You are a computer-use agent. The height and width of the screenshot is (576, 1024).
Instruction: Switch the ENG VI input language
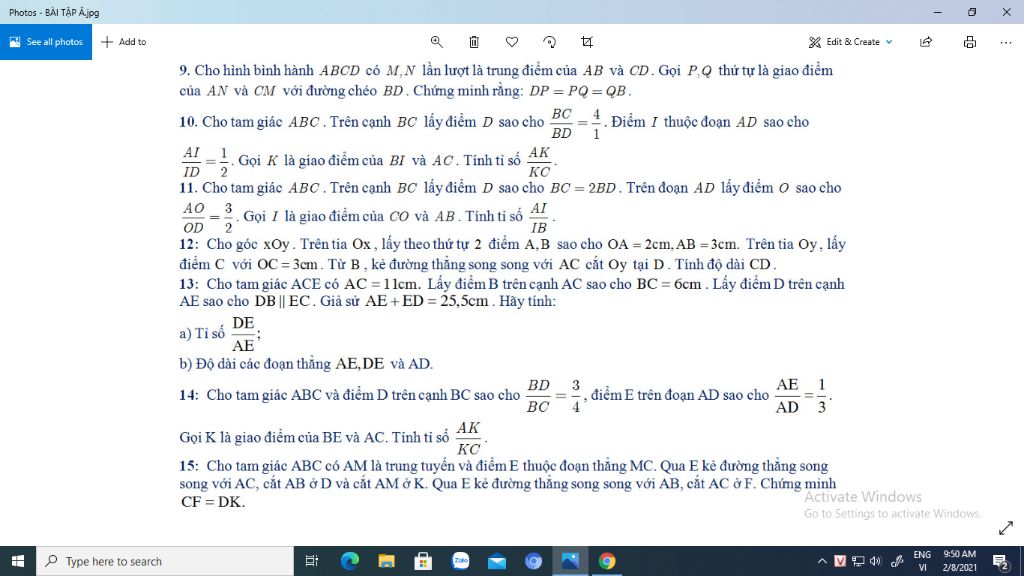922,561
